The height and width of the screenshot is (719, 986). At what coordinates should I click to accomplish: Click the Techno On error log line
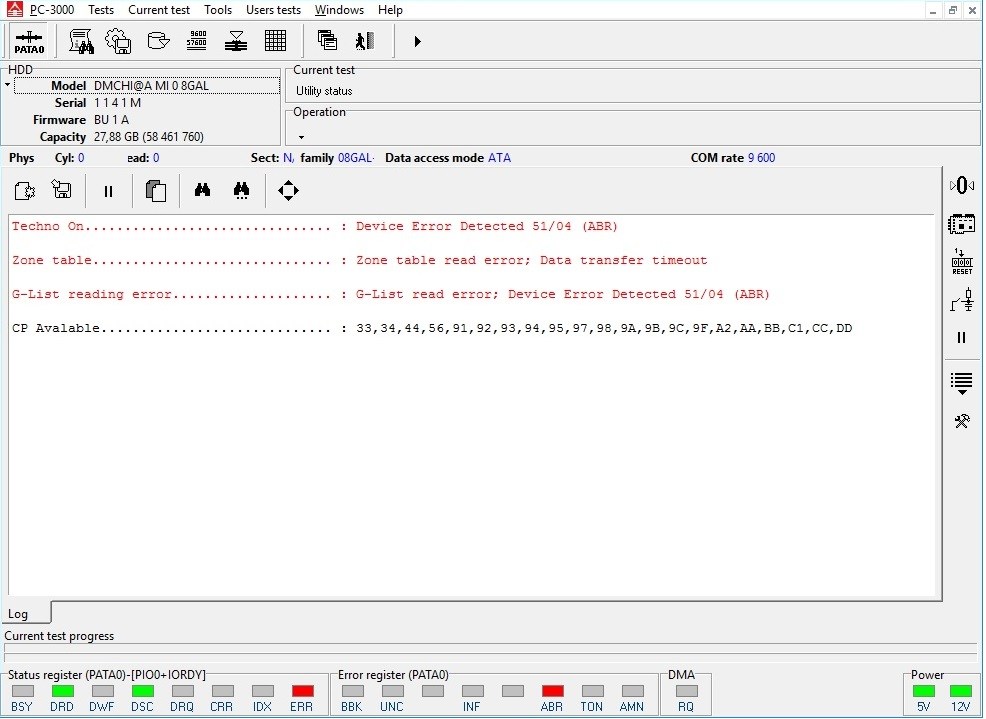(315, 226)
